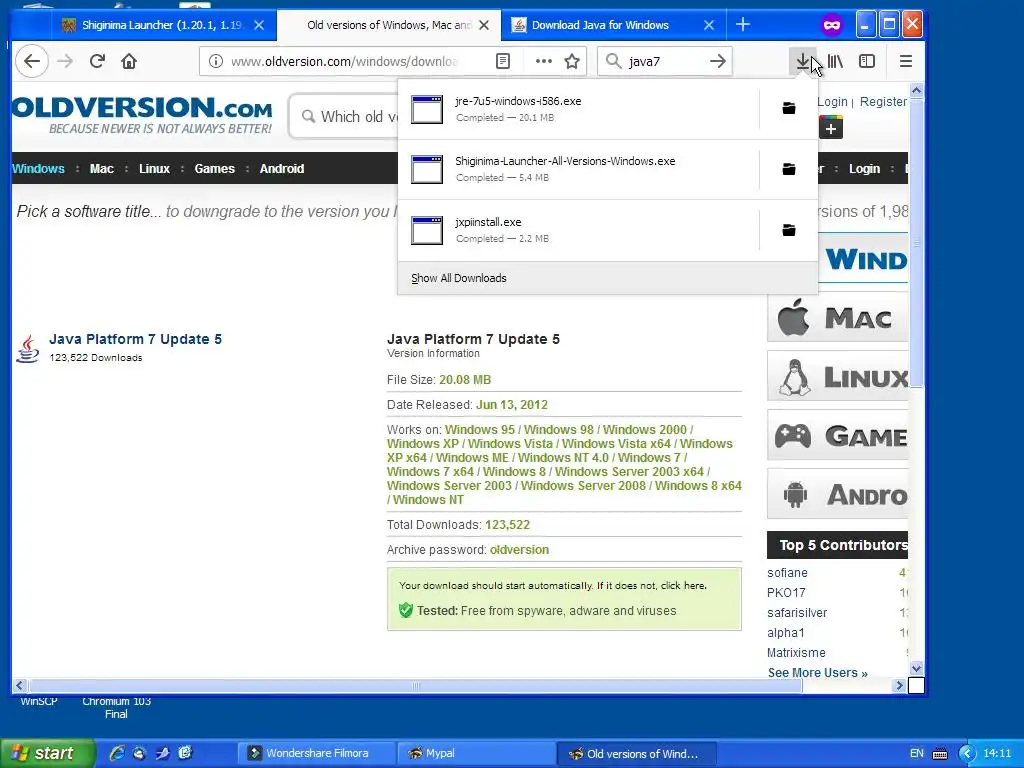Open Mac in the site nav bar
This screenshot has width=1024, height=768.
click(101, 168)
